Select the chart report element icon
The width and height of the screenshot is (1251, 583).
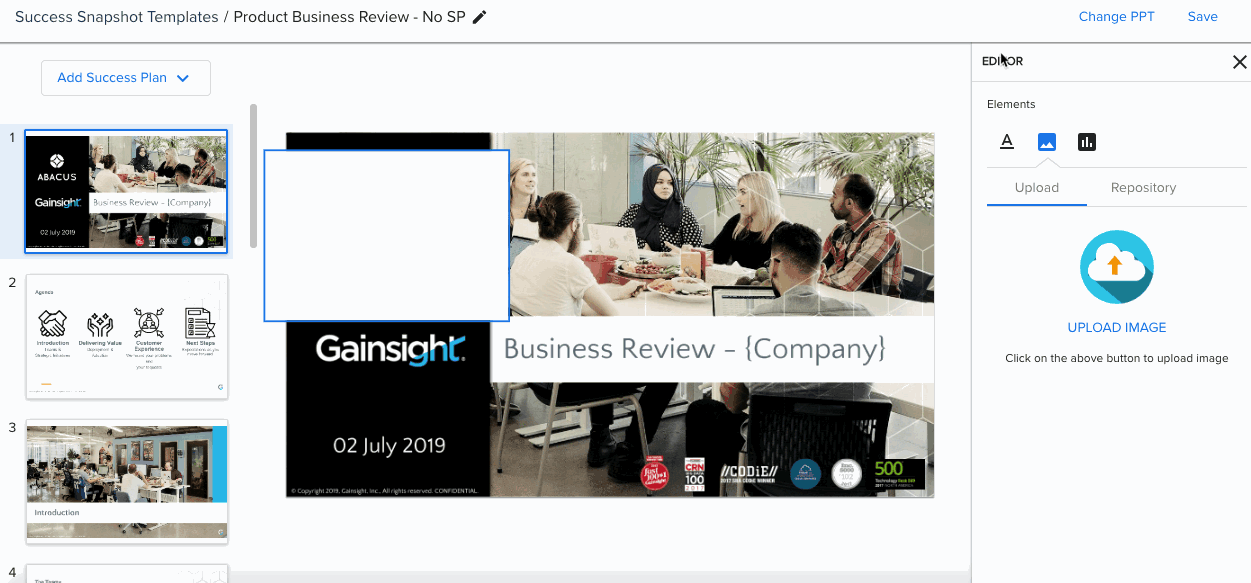[x=1087, y=142]
